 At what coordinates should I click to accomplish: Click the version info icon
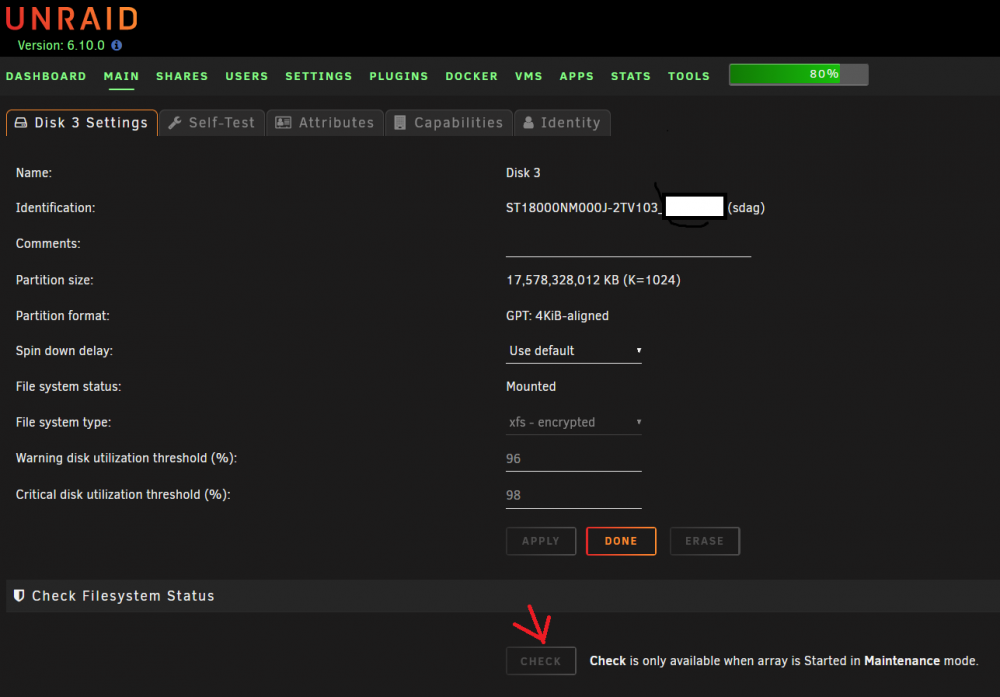click(117, 45)
